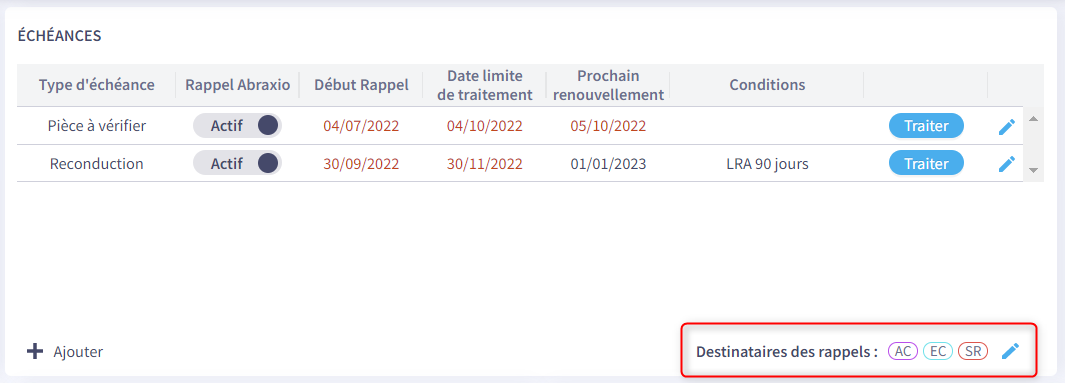Edit the Pièce à vérifier row pencil icon
Image resolution: width=1065 pixels, height=383 pixels.
pos(1007,126)
